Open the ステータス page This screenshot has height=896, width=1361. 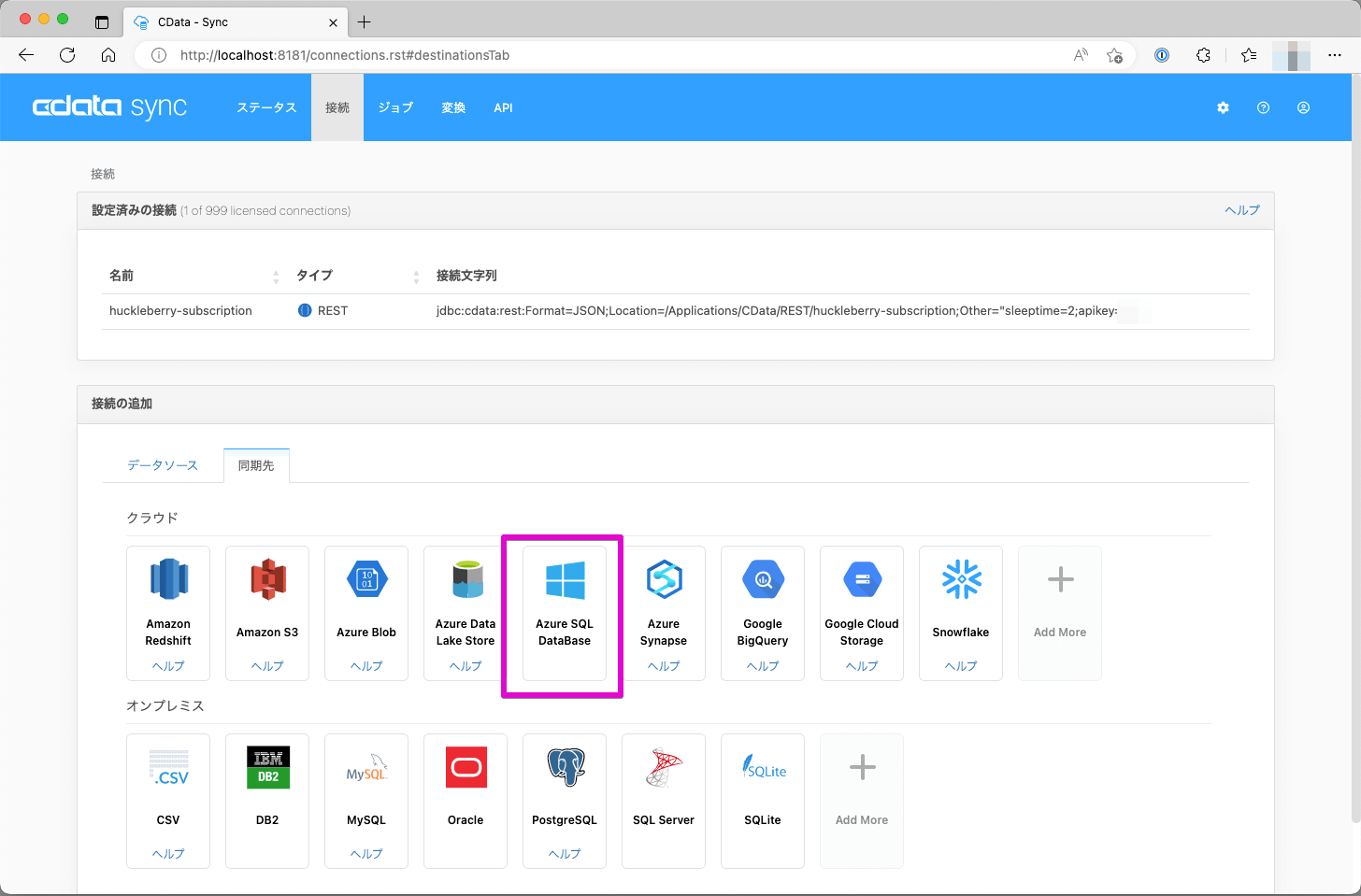click(x=266, y=107)
